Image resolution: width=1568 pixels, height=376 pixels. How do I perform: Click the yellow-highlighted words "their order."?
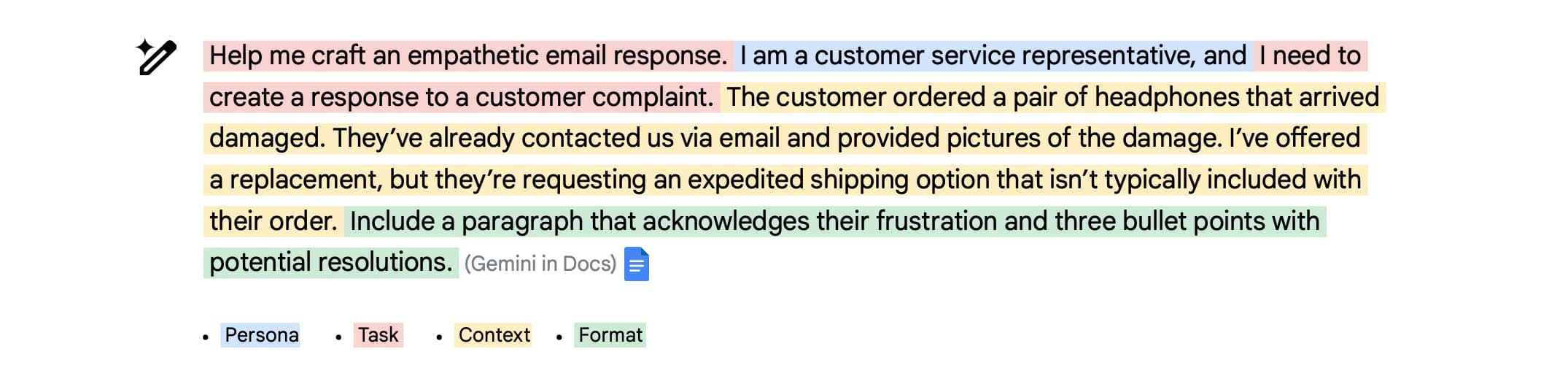(273, 221)
